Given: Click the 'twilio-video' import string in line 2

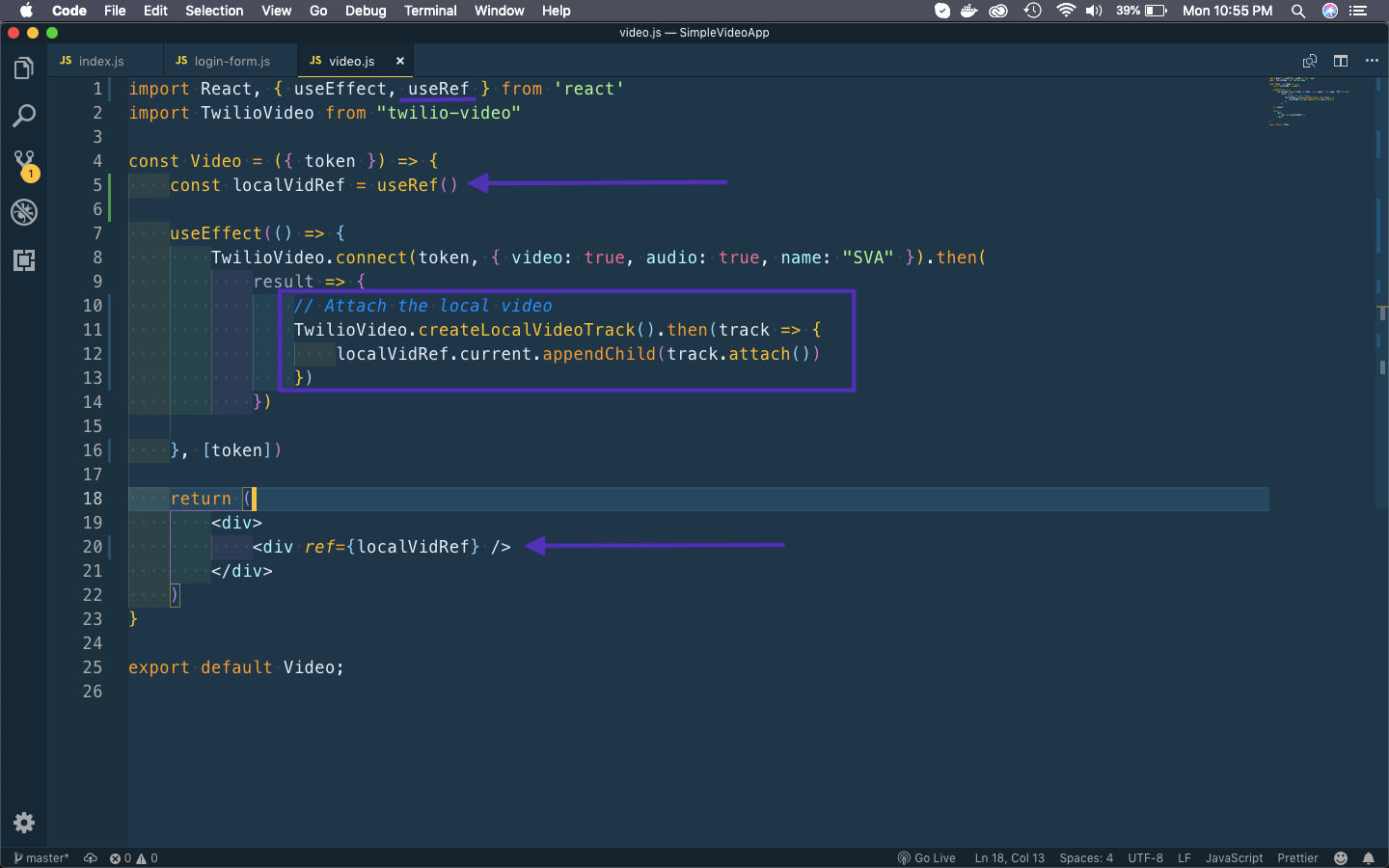Looking at the screenshot, I should (449, 113).
